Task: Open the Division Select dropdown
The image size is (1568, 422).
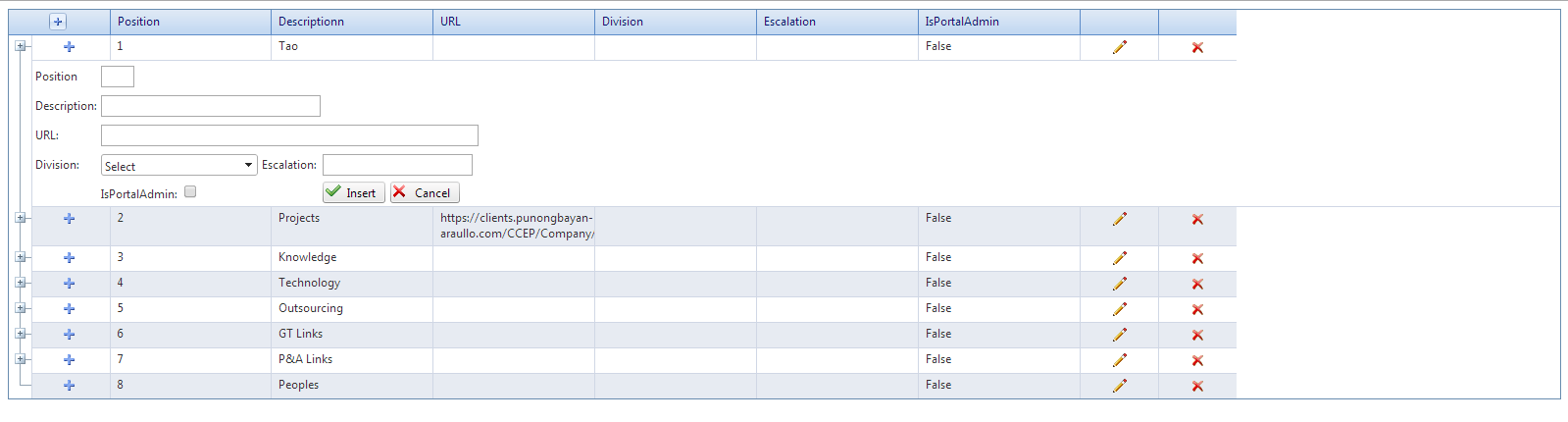Action: [178, 166]
